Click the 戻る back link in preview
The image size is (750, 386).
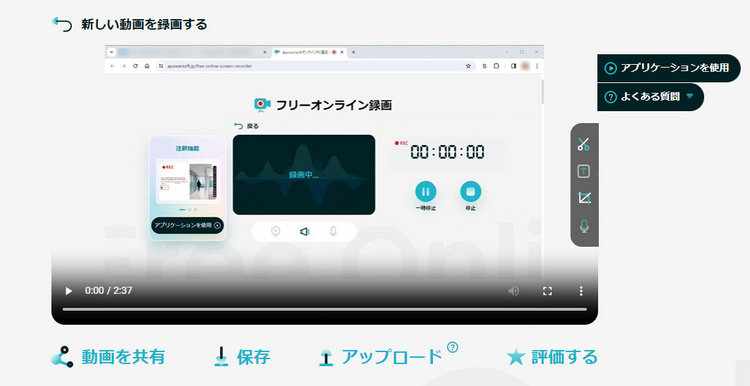[x=246, y=126]
